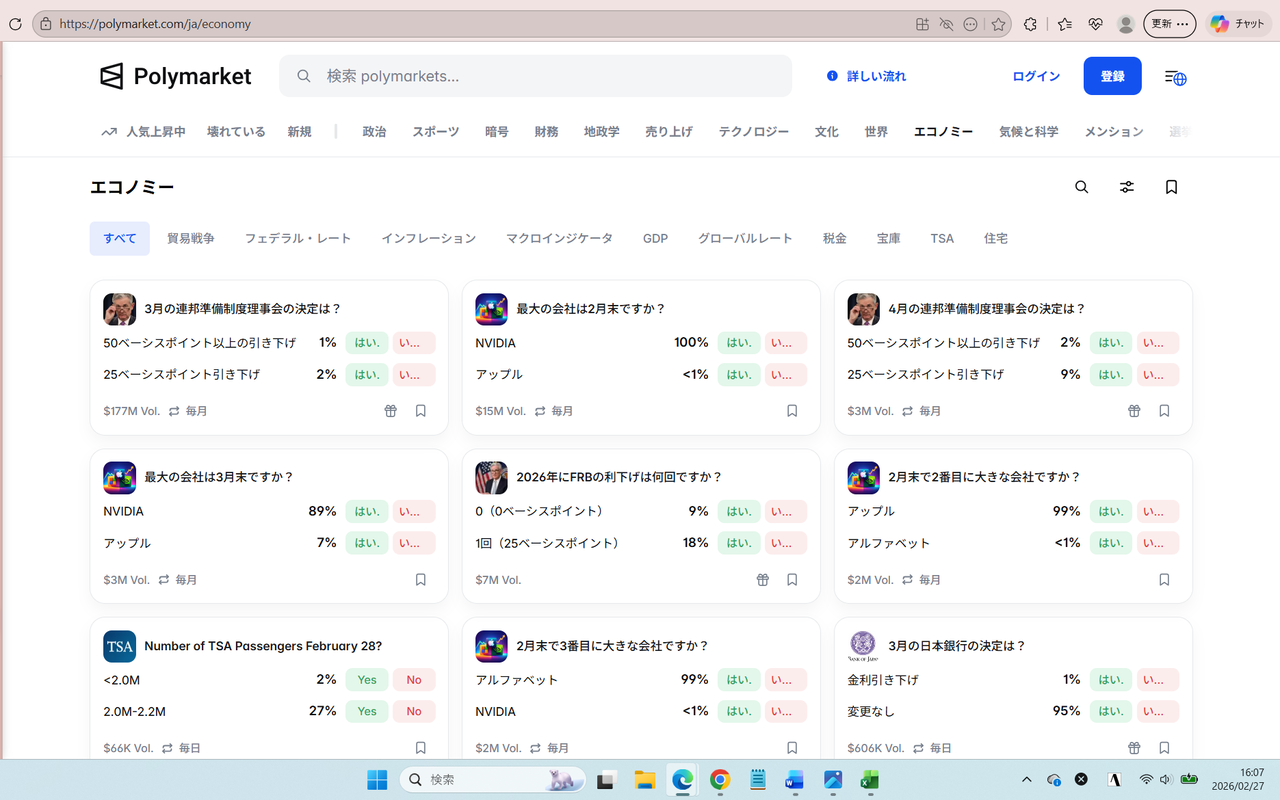
Task: Bookmark the 3月の連邦準備制度理事会の決定は？ card
Action: pyautogui.click(x=421, y=411)
